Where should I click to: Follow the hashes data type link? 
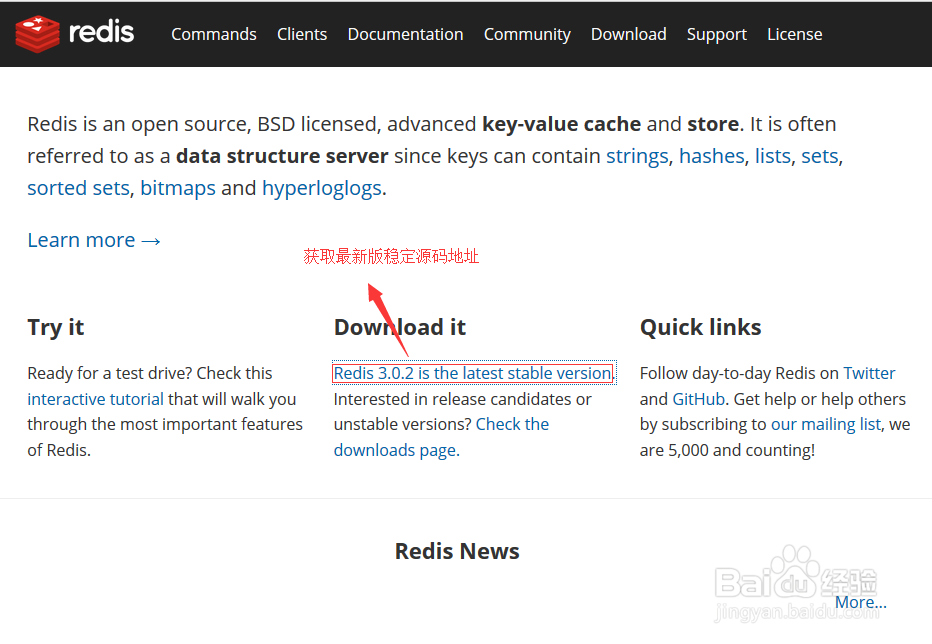pyautogui.click(x=711, y=156)
